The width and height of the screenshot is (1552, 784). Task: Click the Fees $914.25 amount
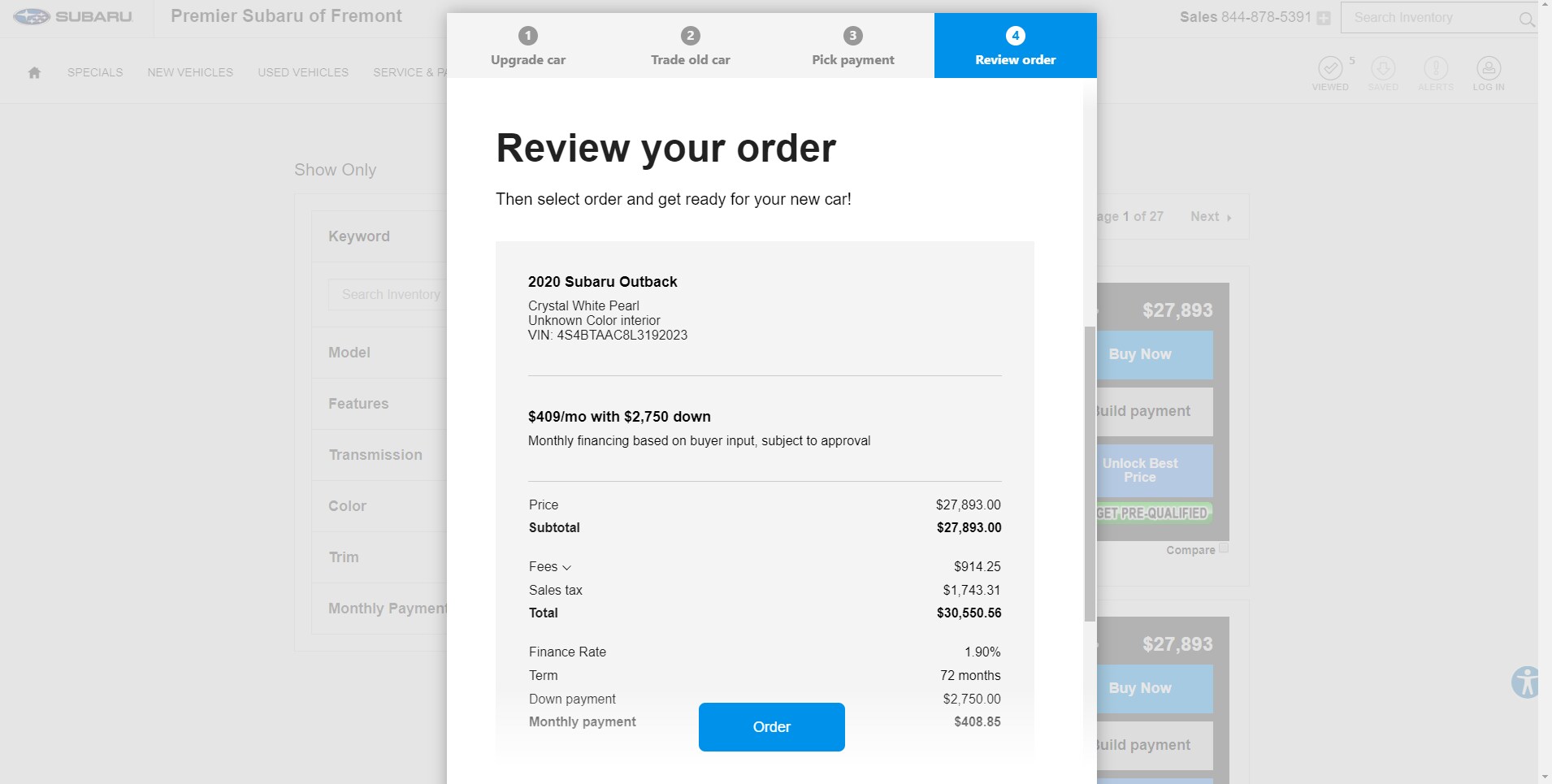[x=978, y=567]
